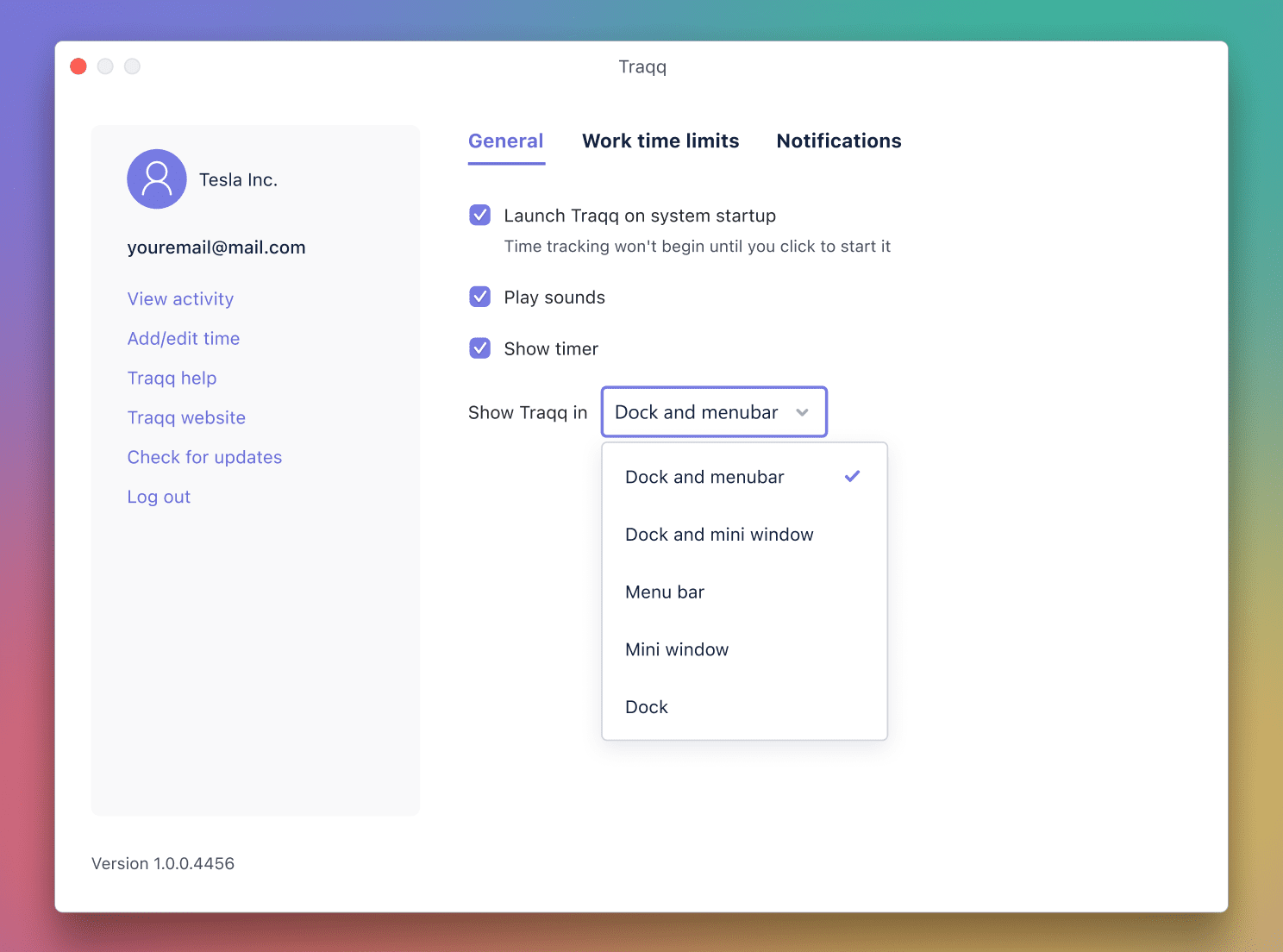Toggle the Play sounds checkbox
Image resolution: width=1283 pixels, height=952 pixels.
pyautogui.click(x=480, y=297)
